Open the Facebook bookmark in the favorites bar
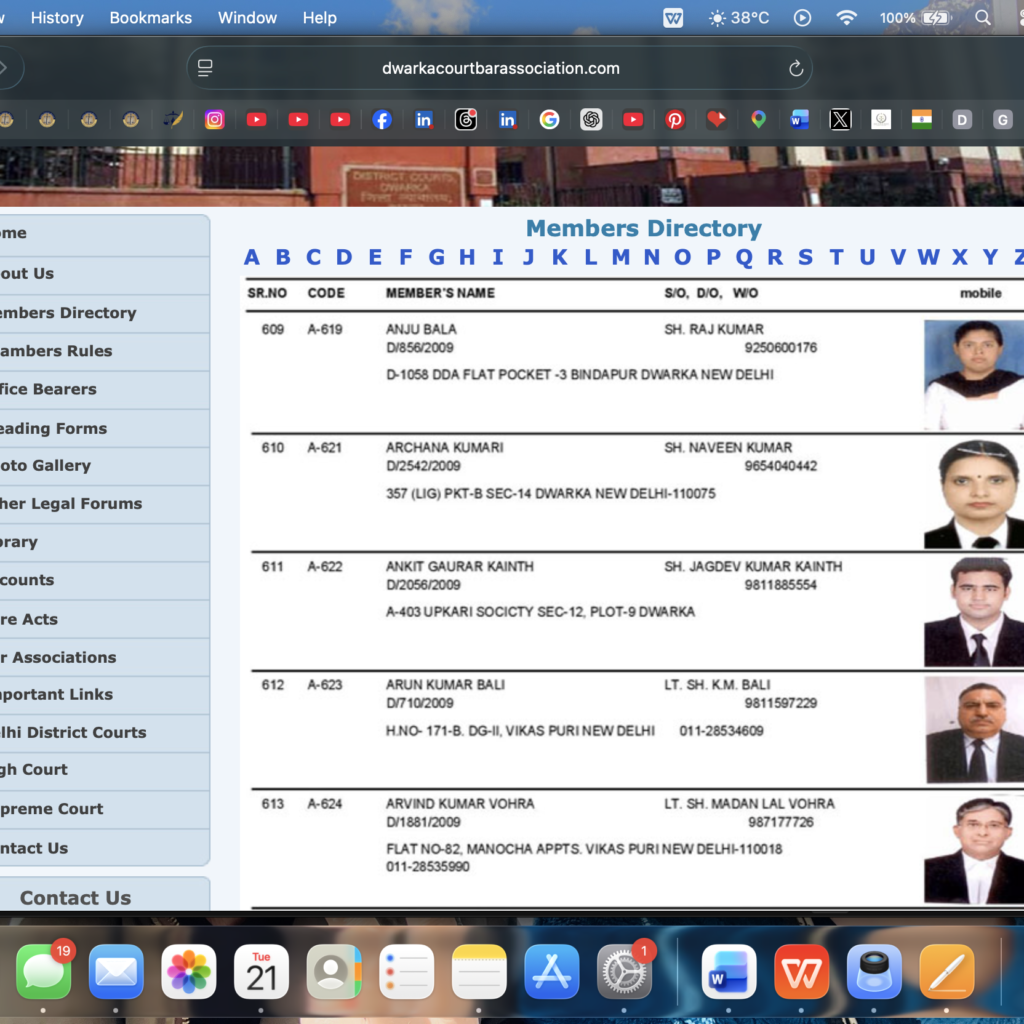The width and height of the screenshot is (1024, 1024). click(x=381, y=119)
